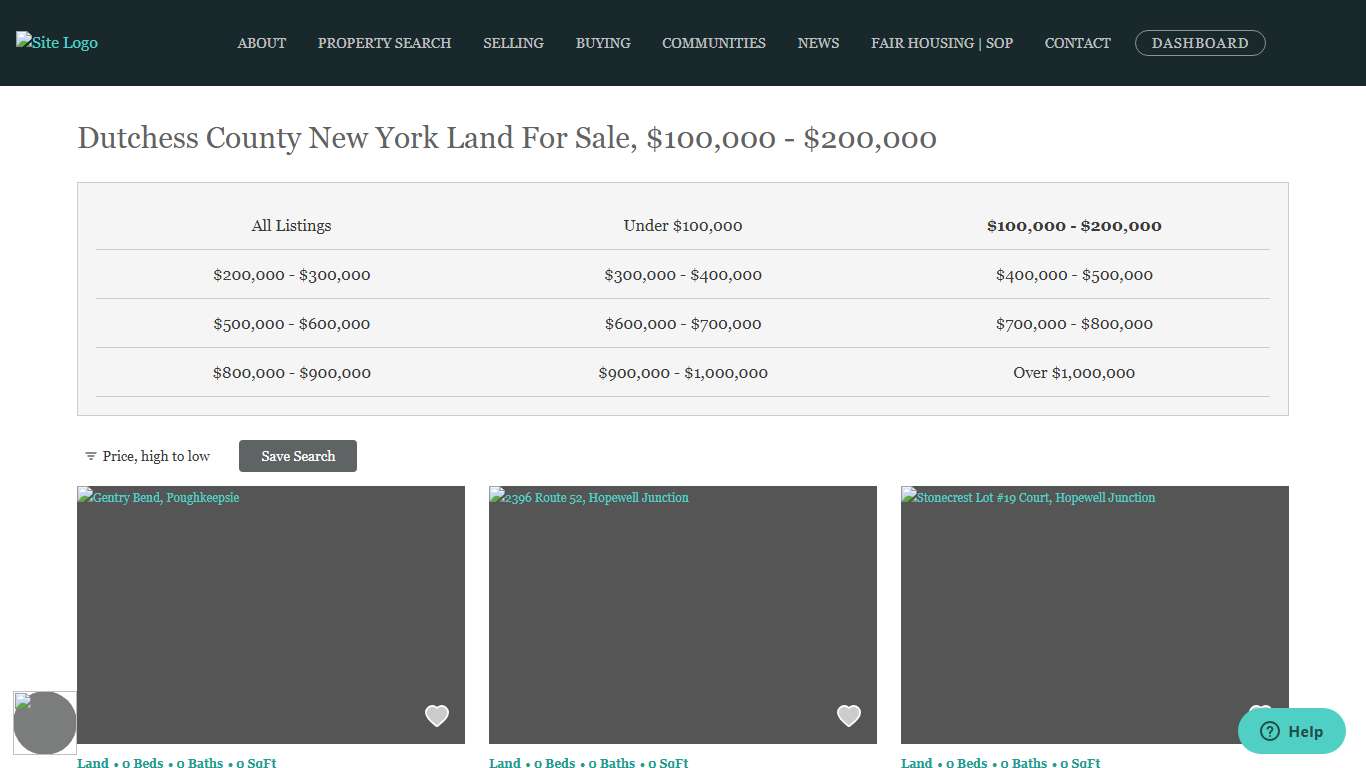Select the All Listings tab

coord(291,225)
